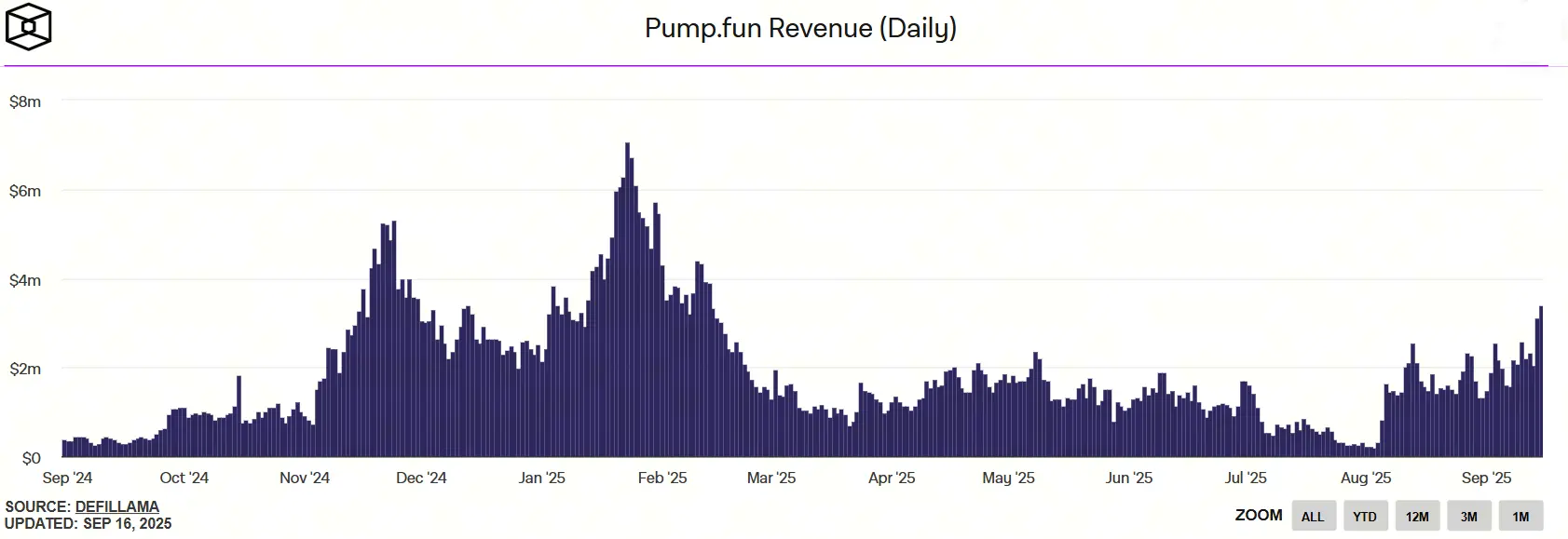The width and height of the screenshot is (1568, 539).
Task: Click the Mar '25 x-axis label
Action: [x=771, y=478]
